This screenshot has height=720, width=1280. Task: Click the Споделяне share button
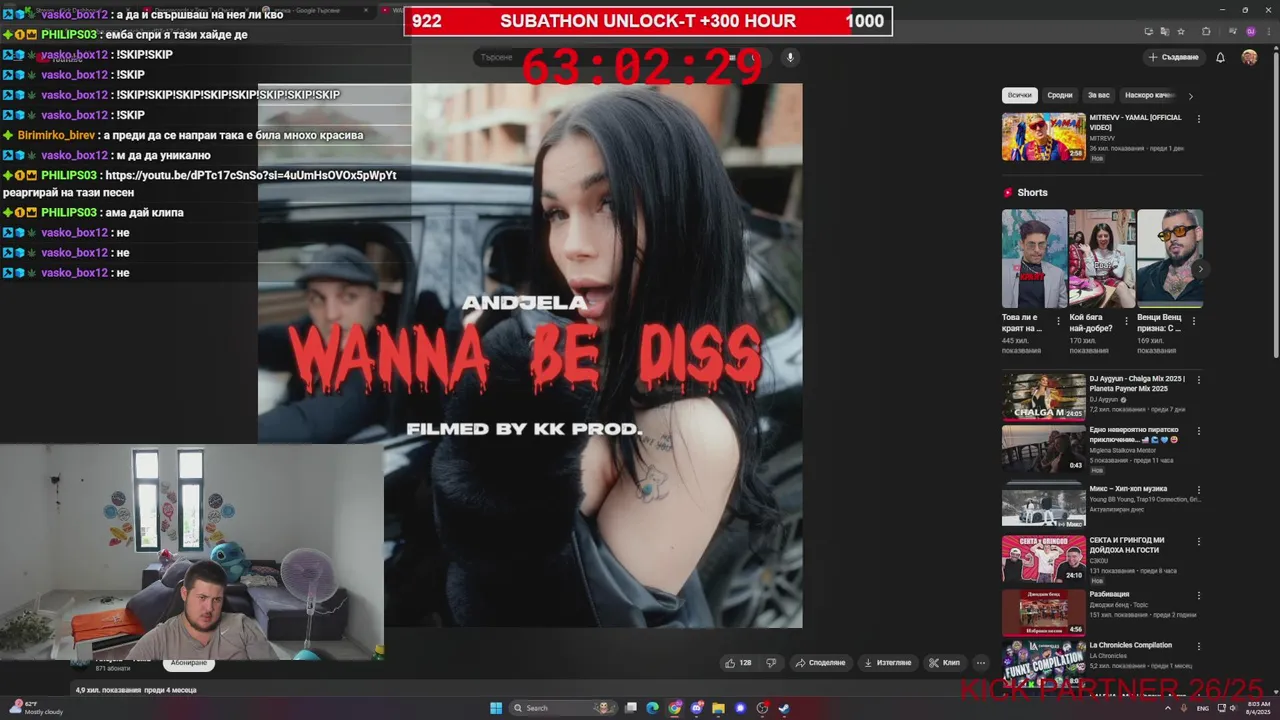[820, 662]
